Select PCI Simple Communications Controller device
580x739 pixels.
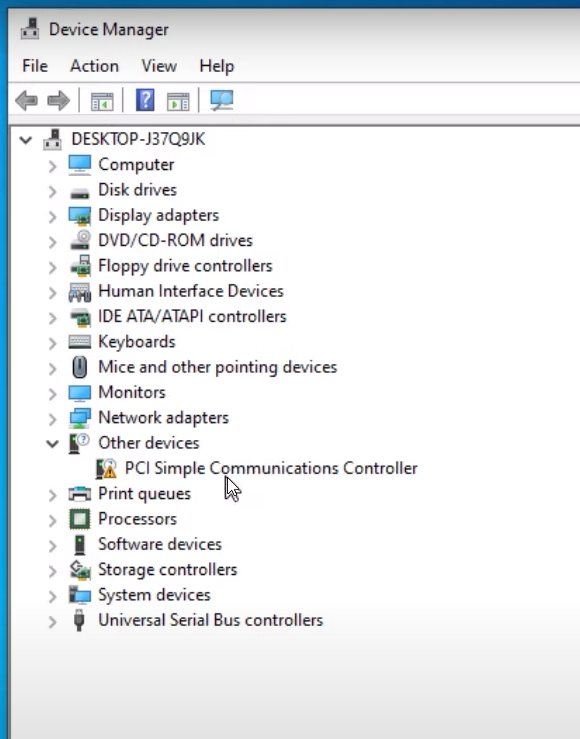pyautogui.click(x=271, y=468)
